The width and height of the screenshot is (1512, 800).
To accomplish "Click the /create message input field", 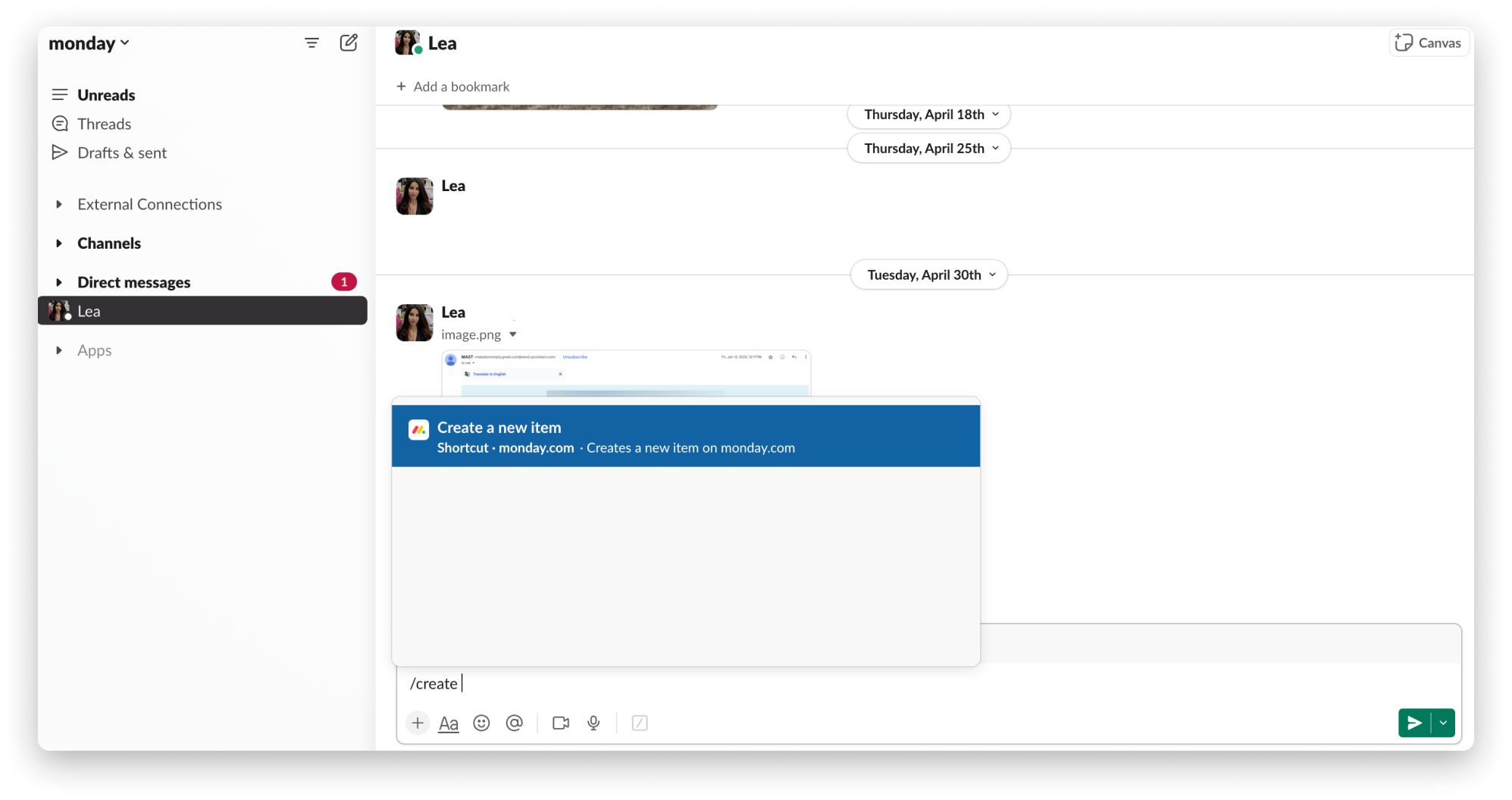I will tap(928, 683).
